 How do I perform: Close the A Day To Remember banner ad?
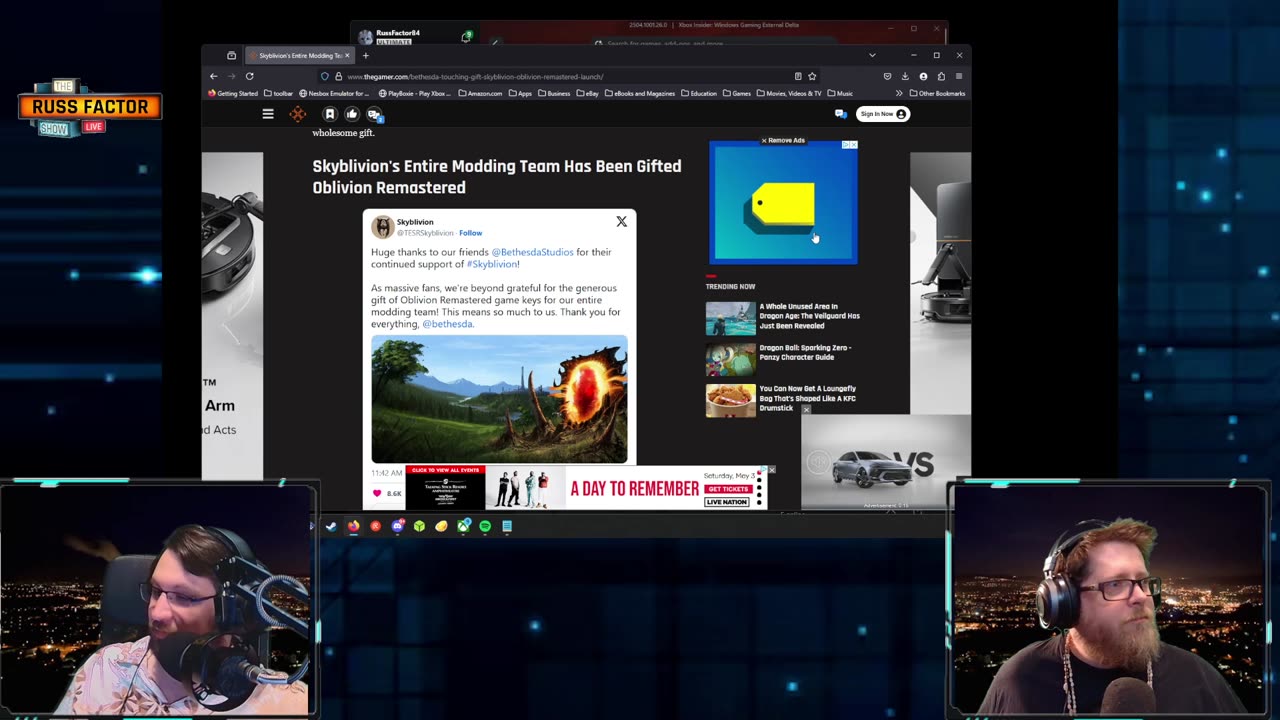point(771,470)
